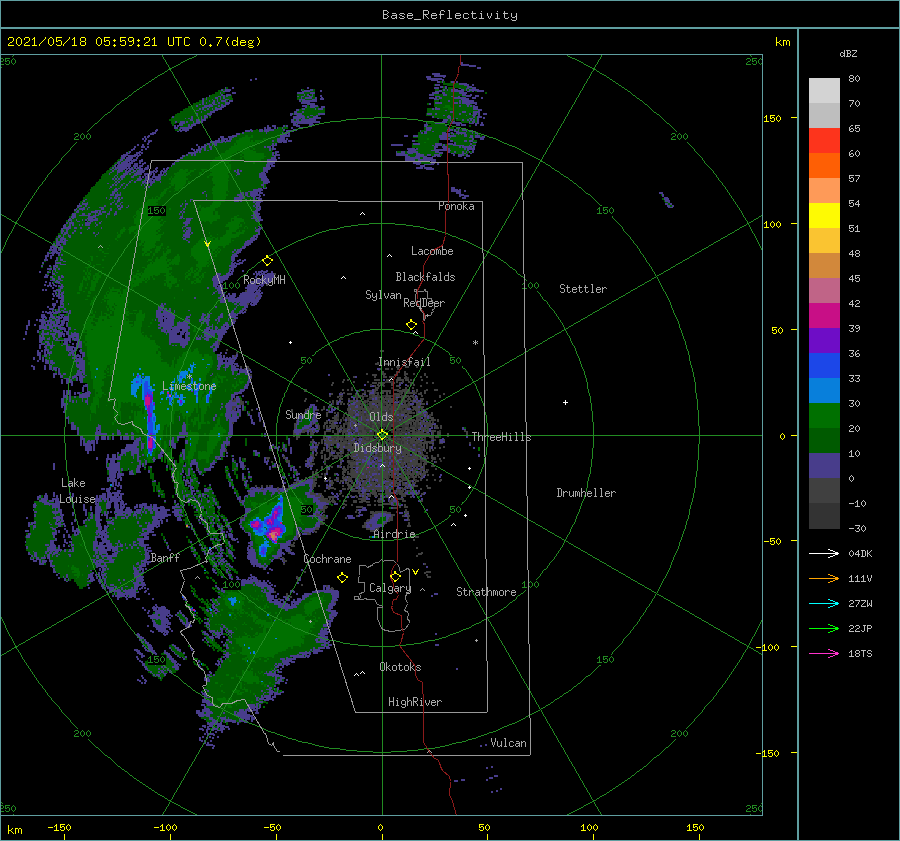900x841 pixels.
Task: Click the Lacombe label
Action: [x=432, y=251]
